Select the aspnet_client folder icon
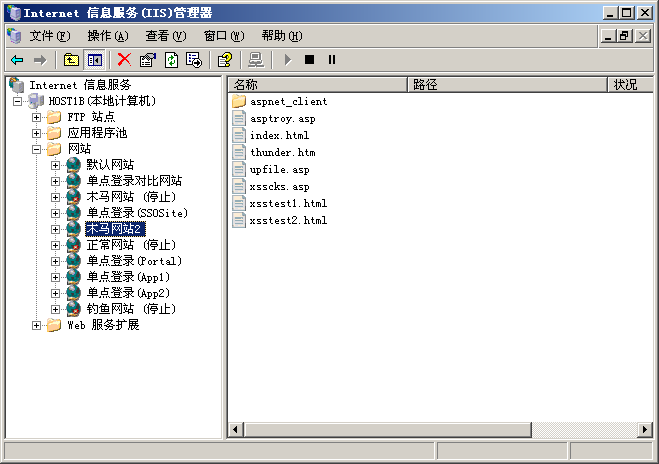Viewport: 659px width, 464px height. coord(239,101)
